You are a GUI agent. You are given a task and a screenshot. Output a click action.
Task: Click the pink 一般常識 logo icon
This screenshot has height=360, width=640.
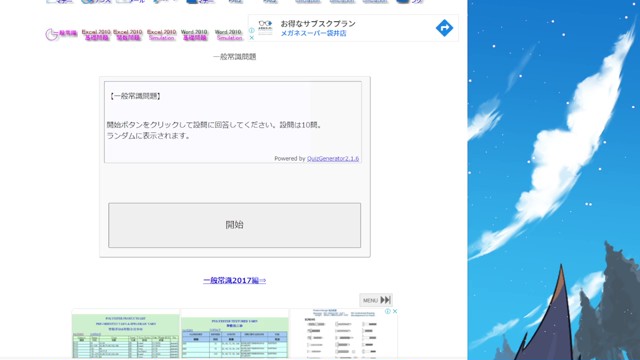60,34
